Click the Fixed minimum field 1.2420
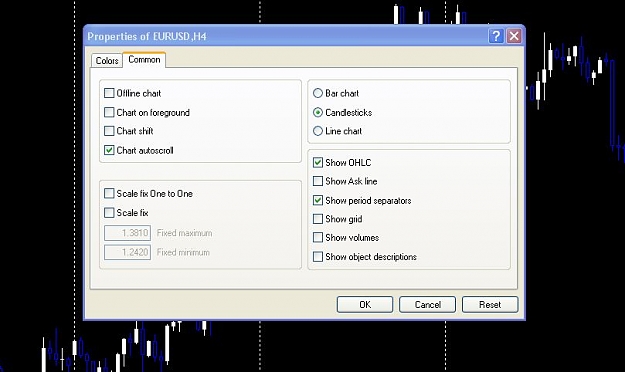 tap(128, 252)
